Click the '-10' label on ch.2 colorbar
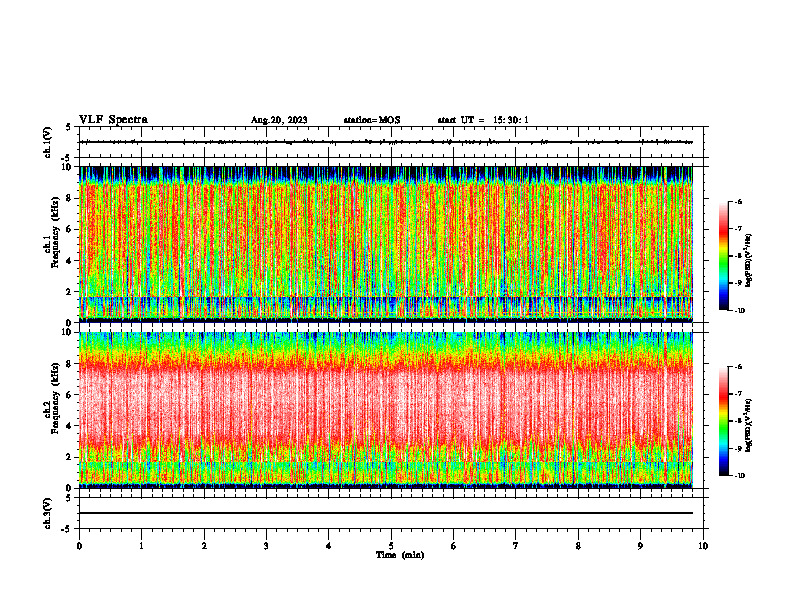The image size is (792, 612). pos(740,475)
